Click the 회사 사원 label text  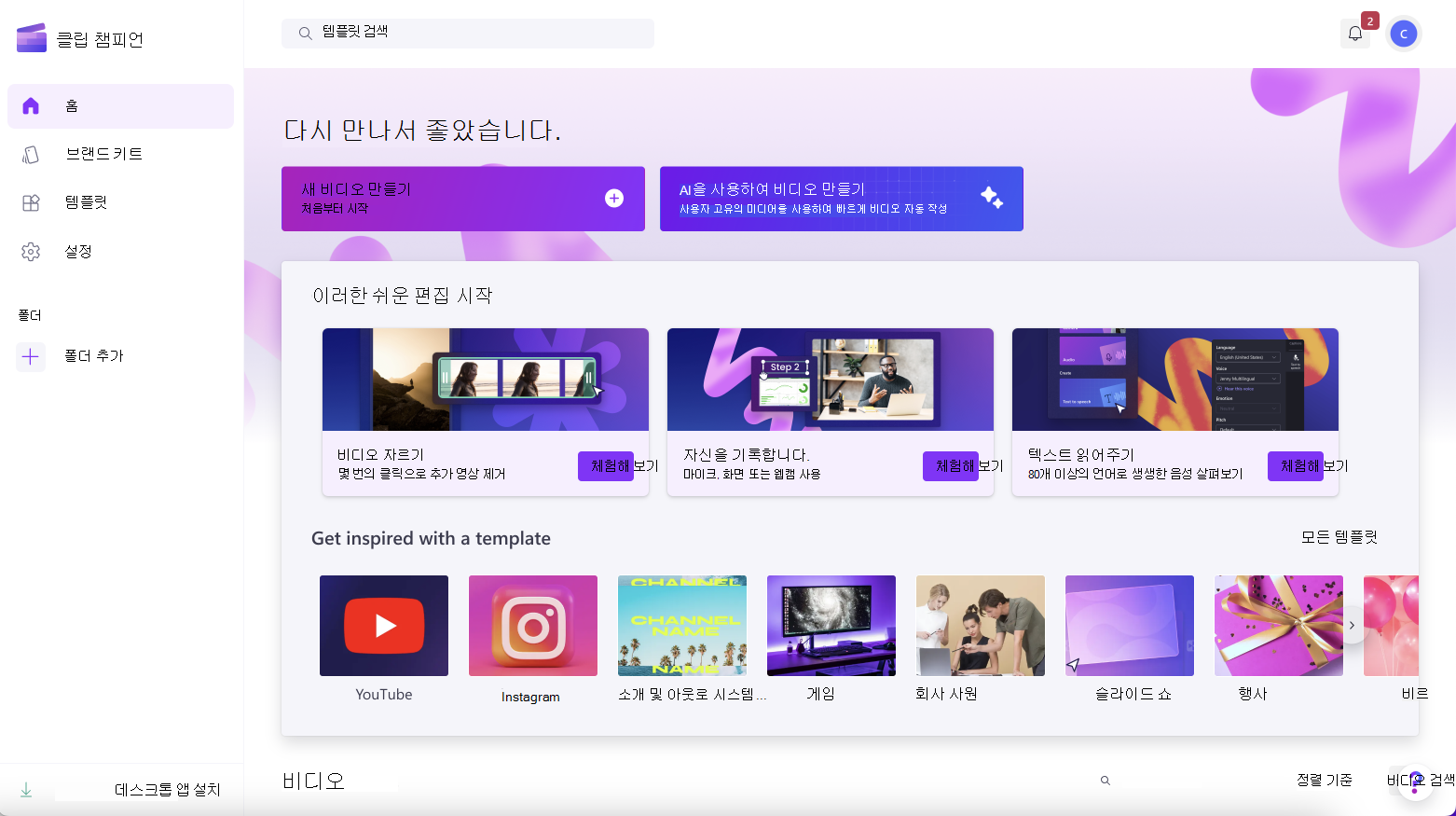click(x=946, y=694)
